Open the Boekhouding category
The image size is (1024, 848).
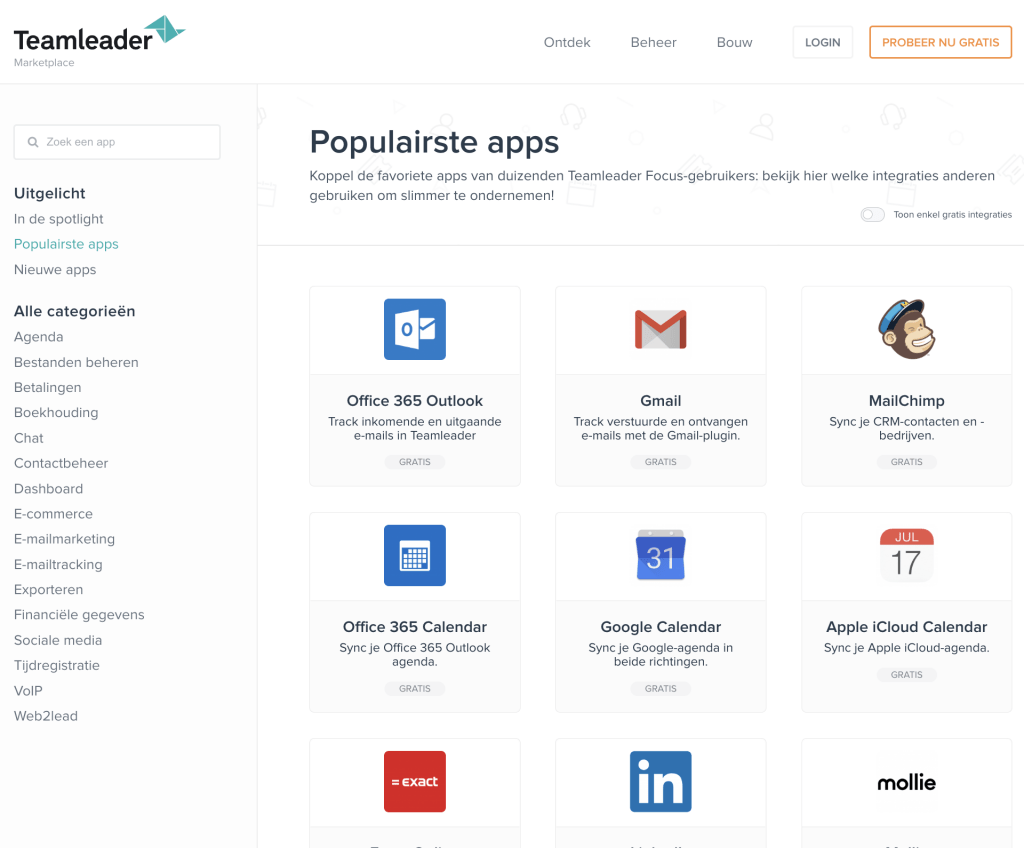pyautogui.click(x=56, y=413)
